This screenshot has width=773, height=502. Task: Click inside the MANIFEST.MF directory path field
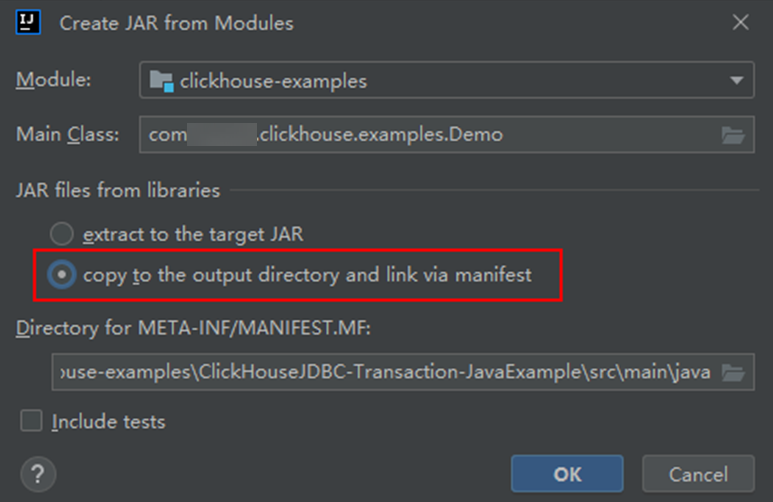pyautogui.click(x=403, y=372)
